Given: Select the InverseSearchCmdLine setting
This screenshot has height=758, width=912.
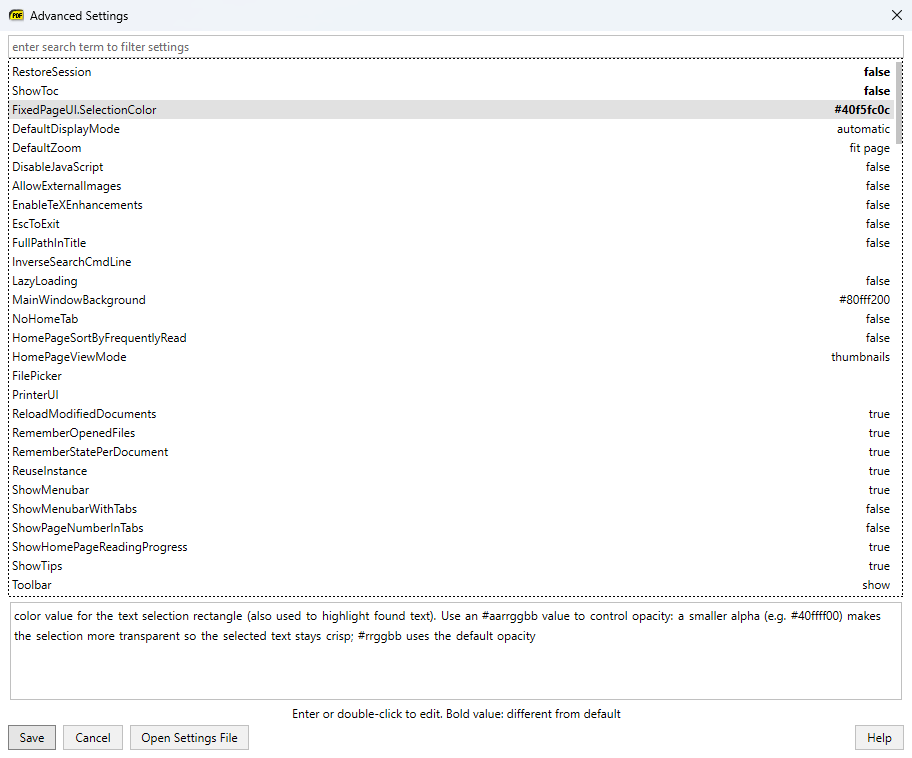Looking at the screenshot, I should point(451,262).
